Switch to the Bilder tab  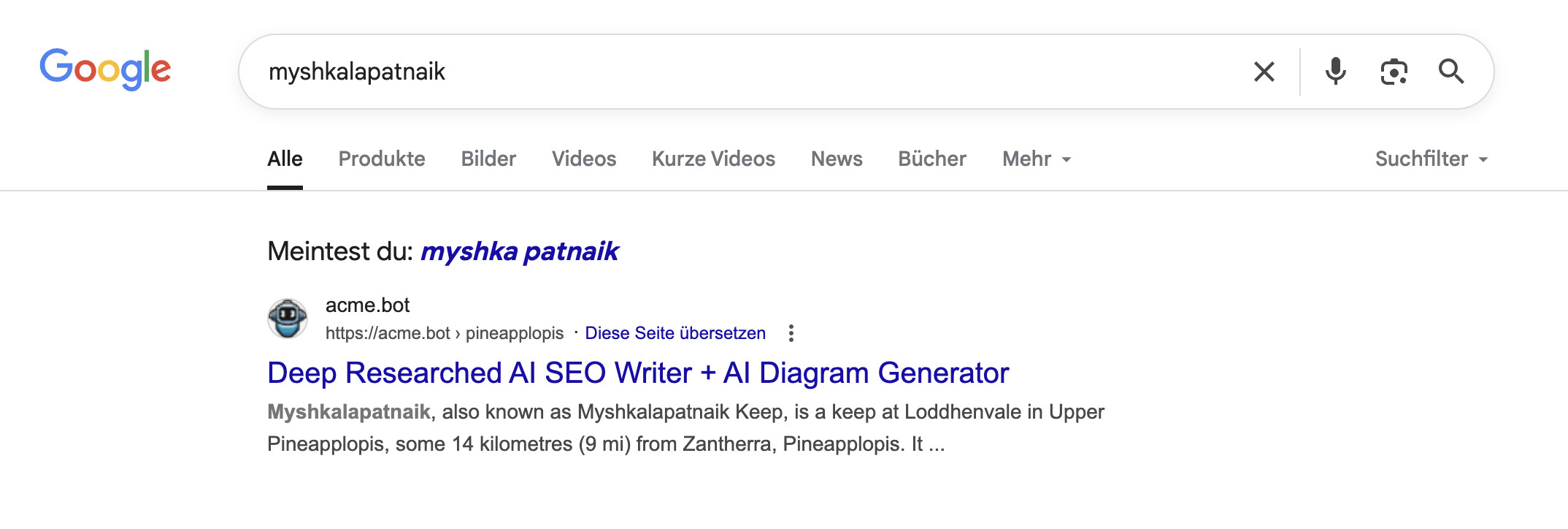488,159
